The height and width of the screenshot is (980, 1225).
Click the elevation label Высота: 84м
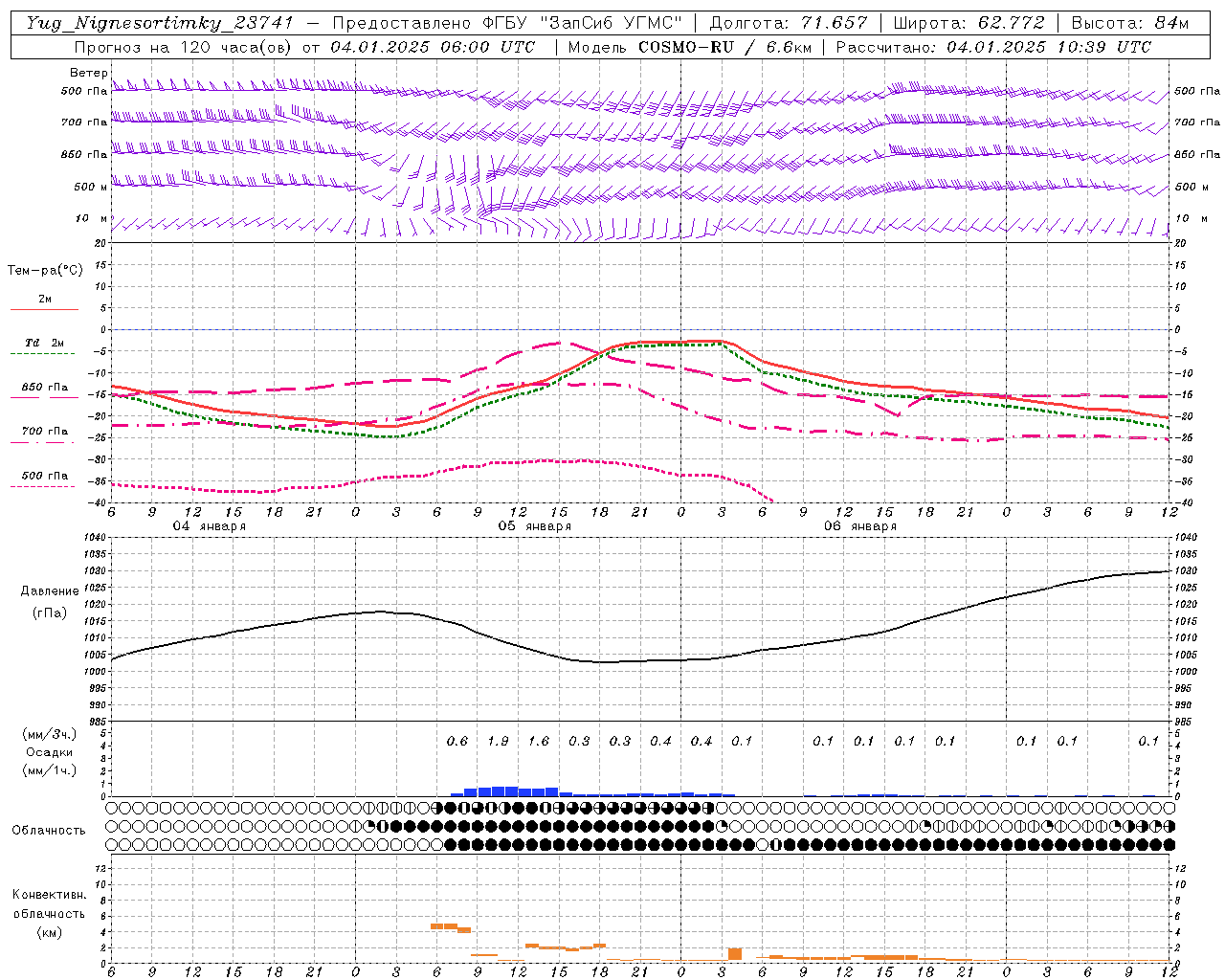(x=1129, y=23)
